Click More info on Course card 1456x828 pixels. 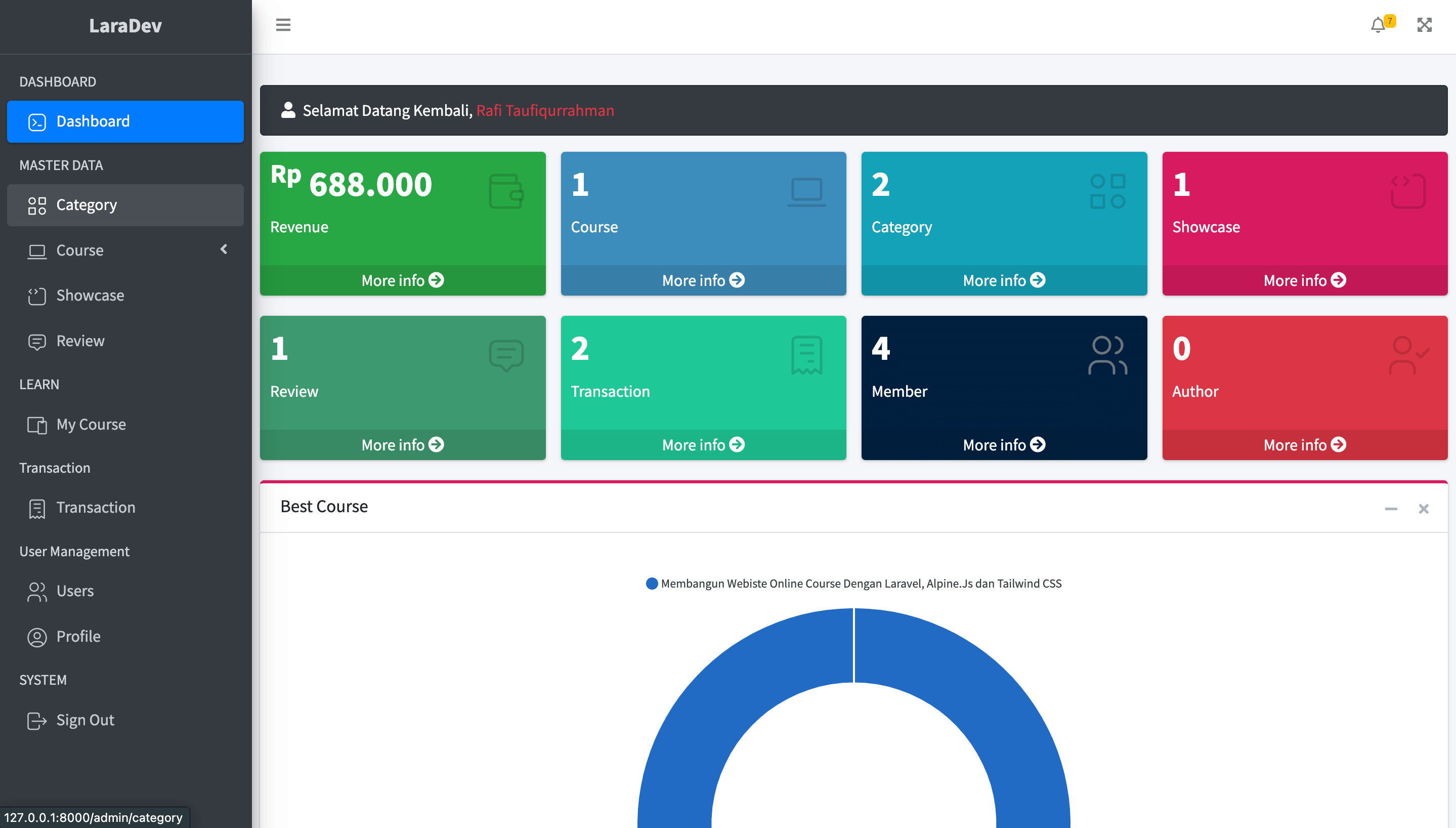pyautogui.click(x=703, y=280)
